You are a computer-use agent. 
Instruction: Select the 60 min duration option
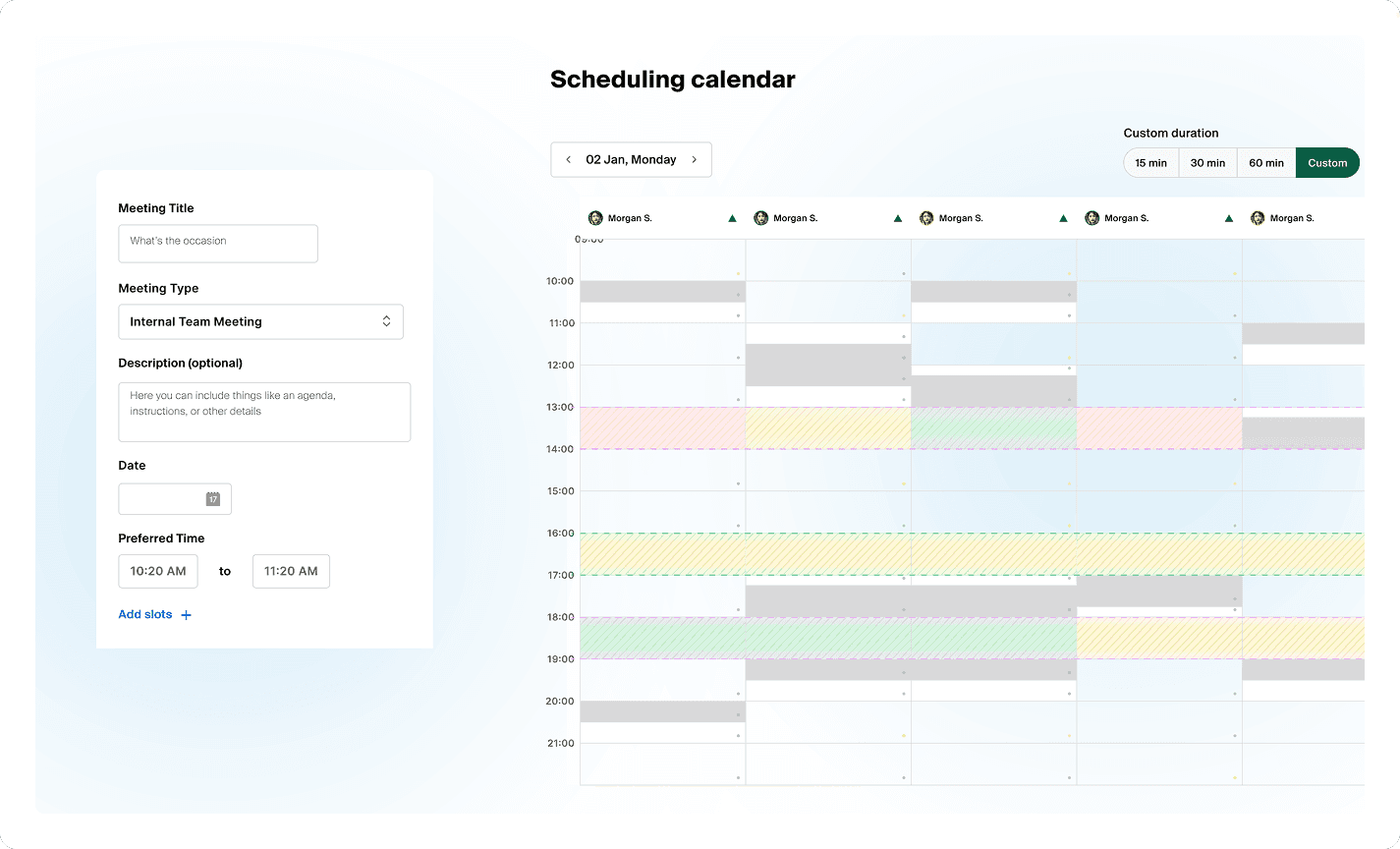click(1265, 162)
